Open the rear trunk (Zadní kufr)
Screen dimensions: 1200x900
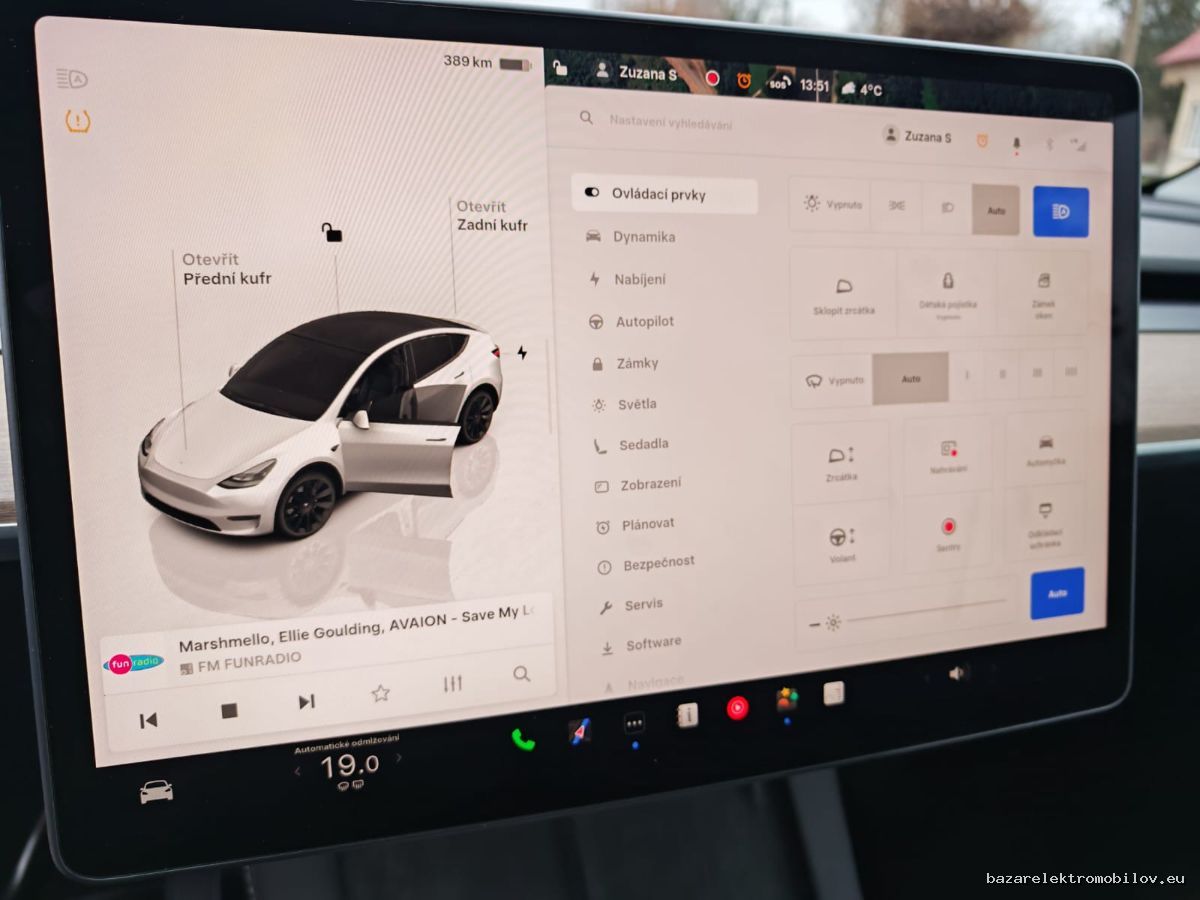492,215
